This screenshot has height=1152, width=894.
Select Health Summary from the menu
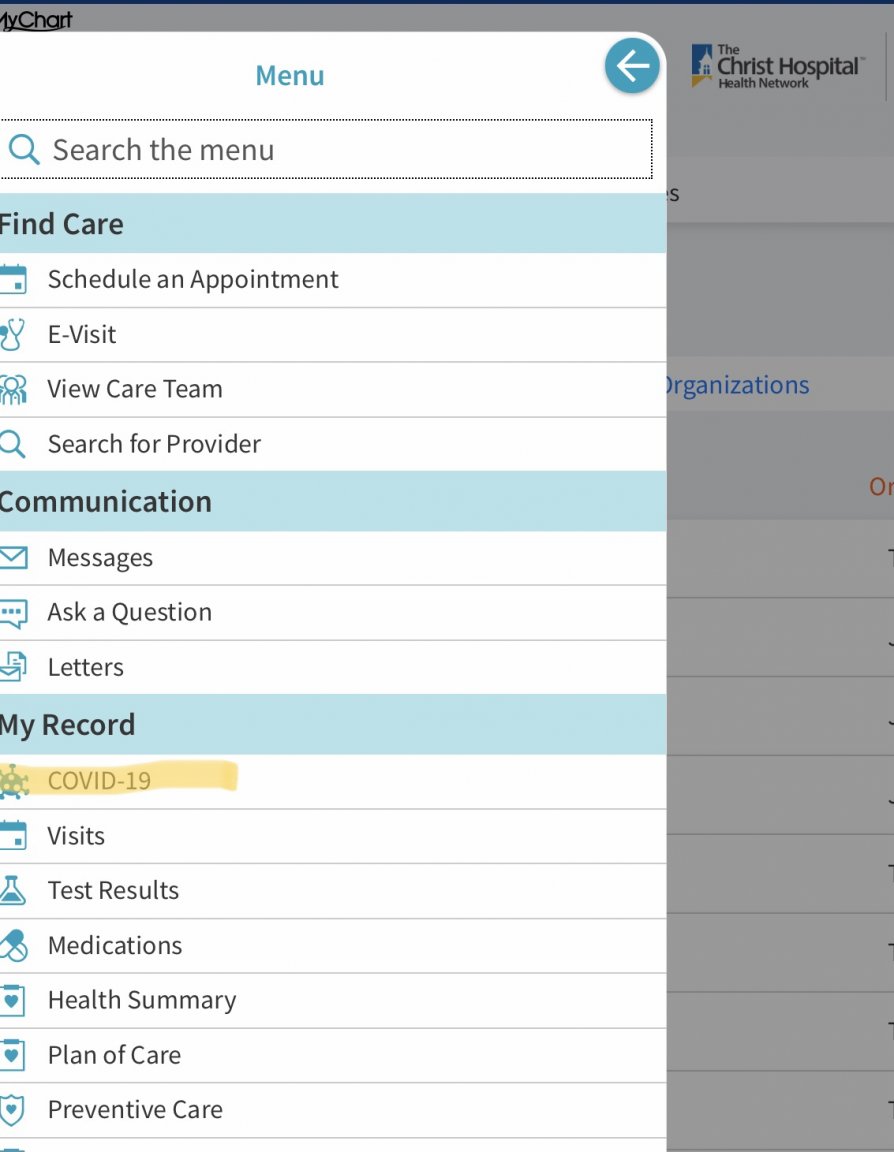click(x=142, y=1000)
